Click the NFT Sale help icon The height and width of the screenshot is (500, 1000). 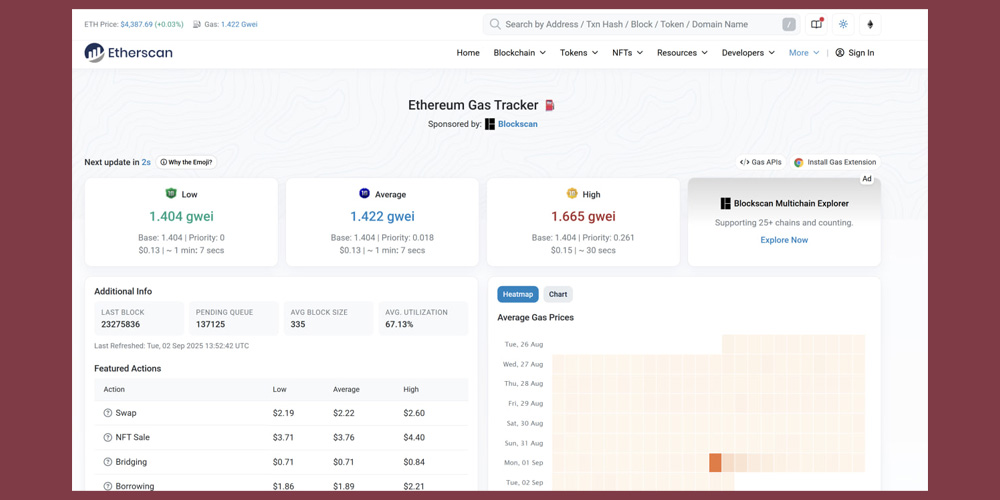tap(108, 437)
